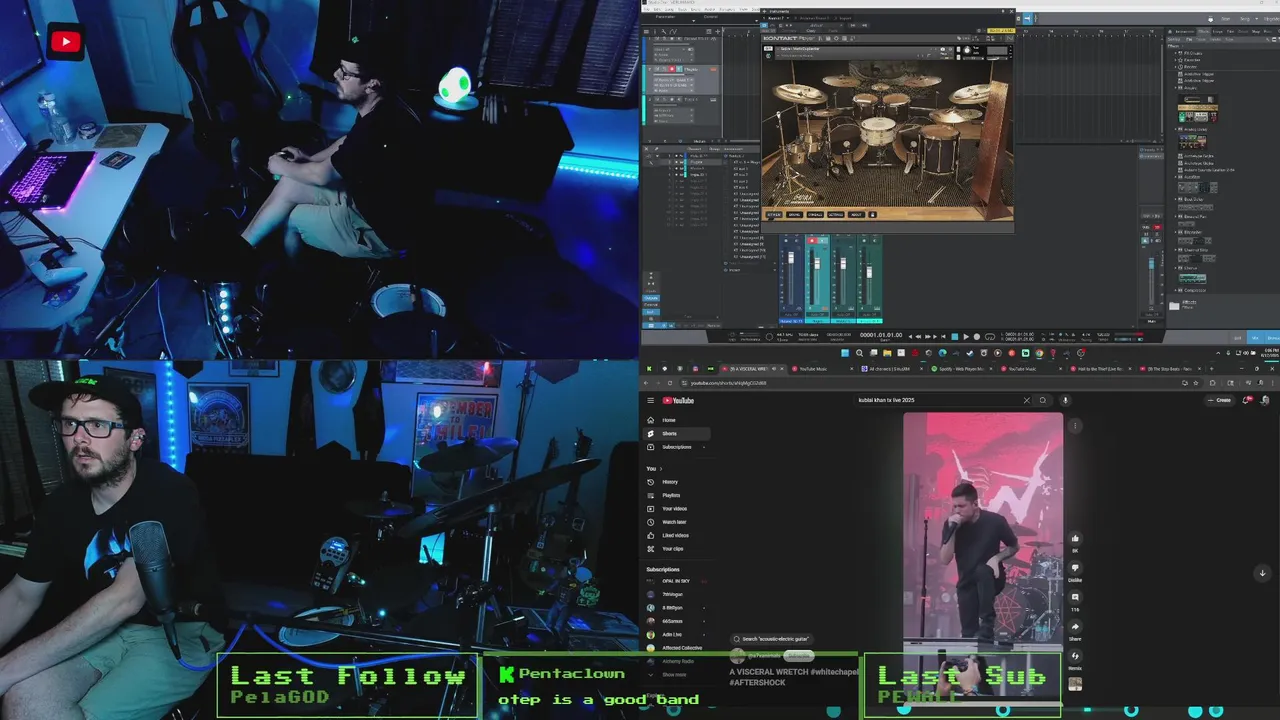This screenshot has width=1280, height=720.
Task: Expand the You section chevron
Action: (663, 468)
